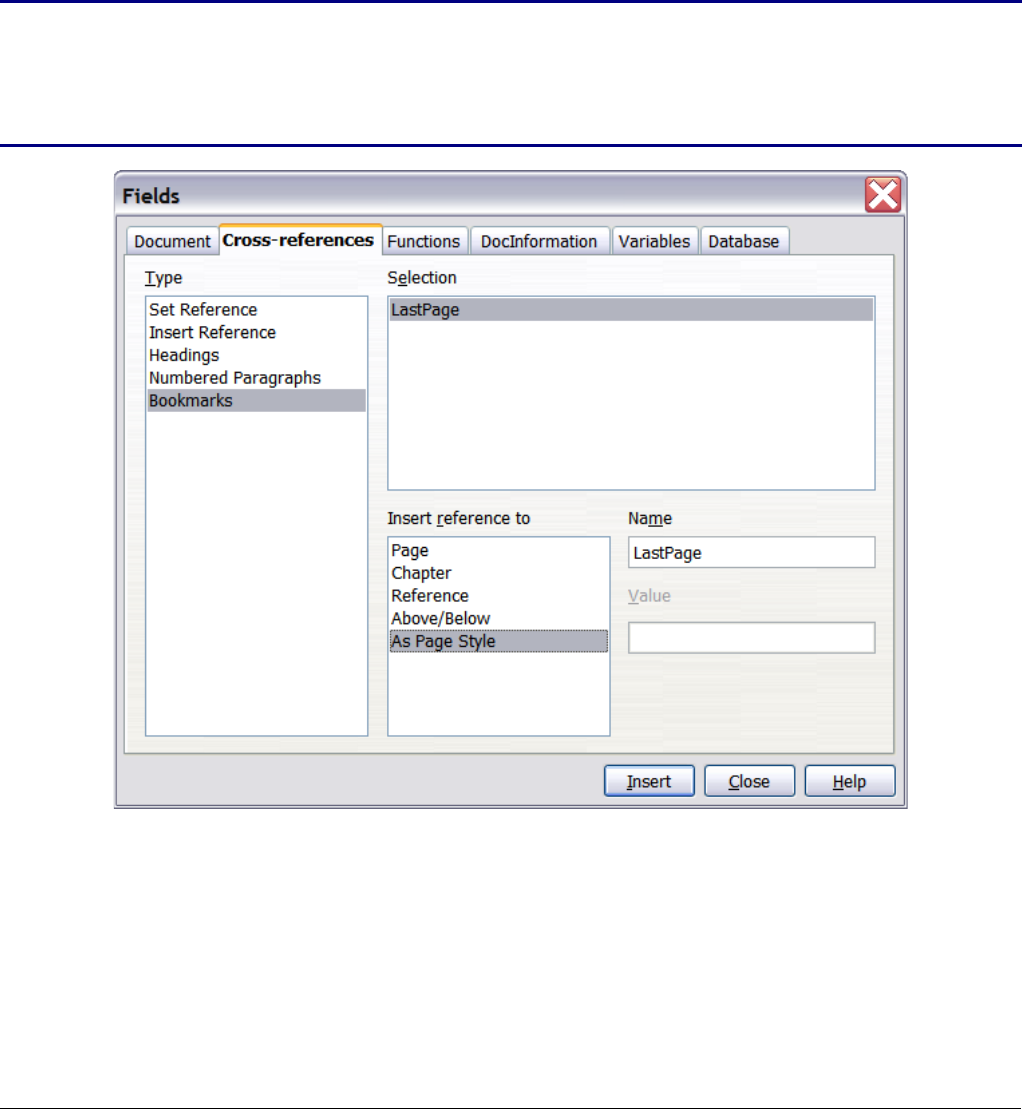Select Reference format option
The width and height of the screenshot is (1022, 1109).
click(x=499, y=596)
